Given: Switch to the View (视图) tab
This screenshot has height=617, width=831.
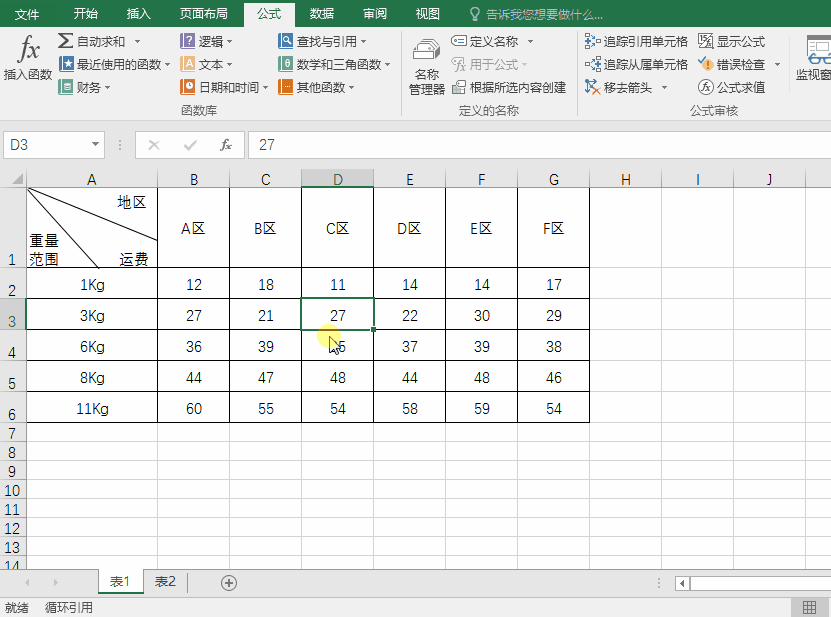Looking at the screenshot, I should pyautogui.click(x=428, y=14).
